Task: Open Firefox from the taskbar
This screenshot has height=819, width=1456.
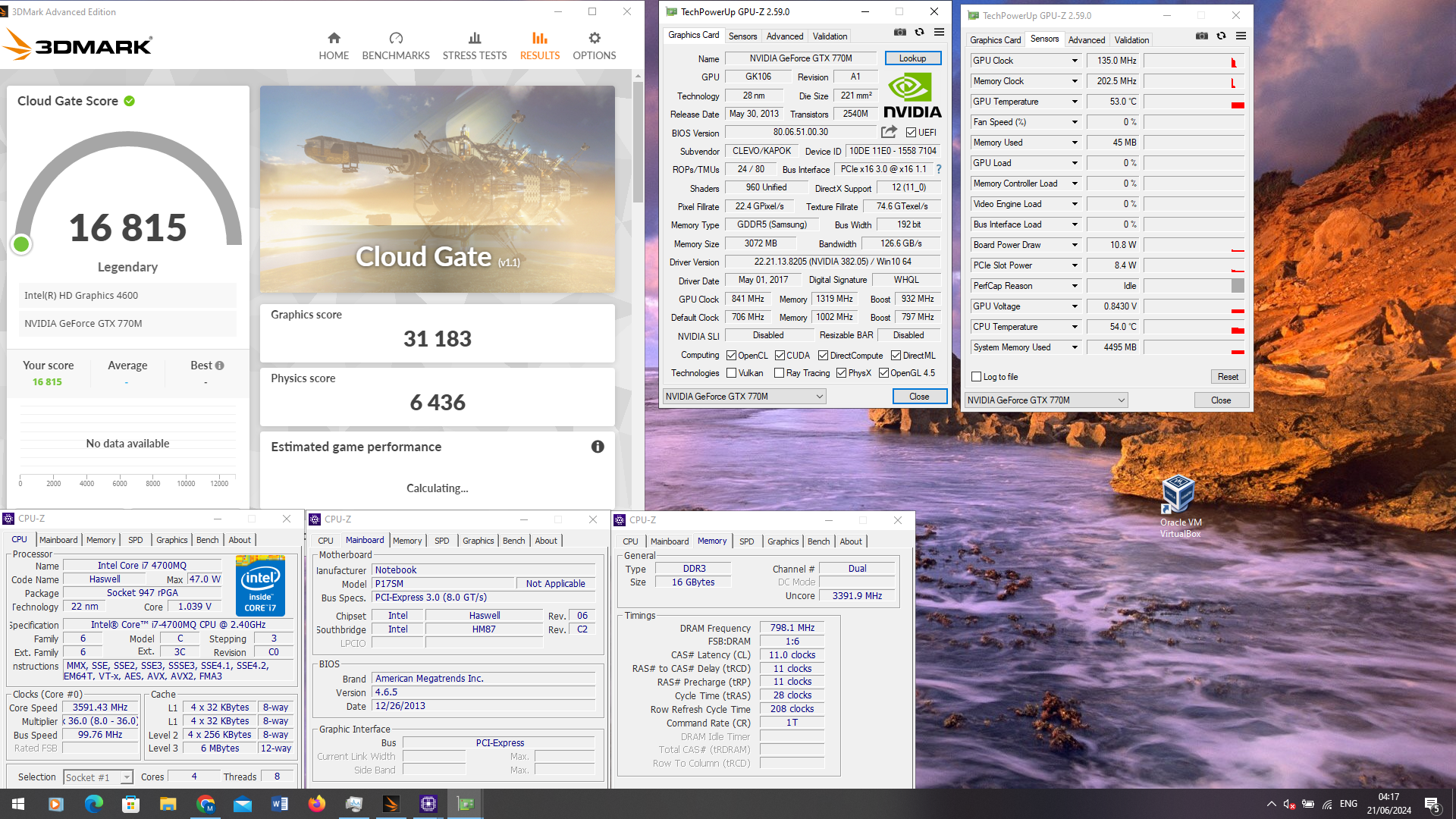Action: 317,804
